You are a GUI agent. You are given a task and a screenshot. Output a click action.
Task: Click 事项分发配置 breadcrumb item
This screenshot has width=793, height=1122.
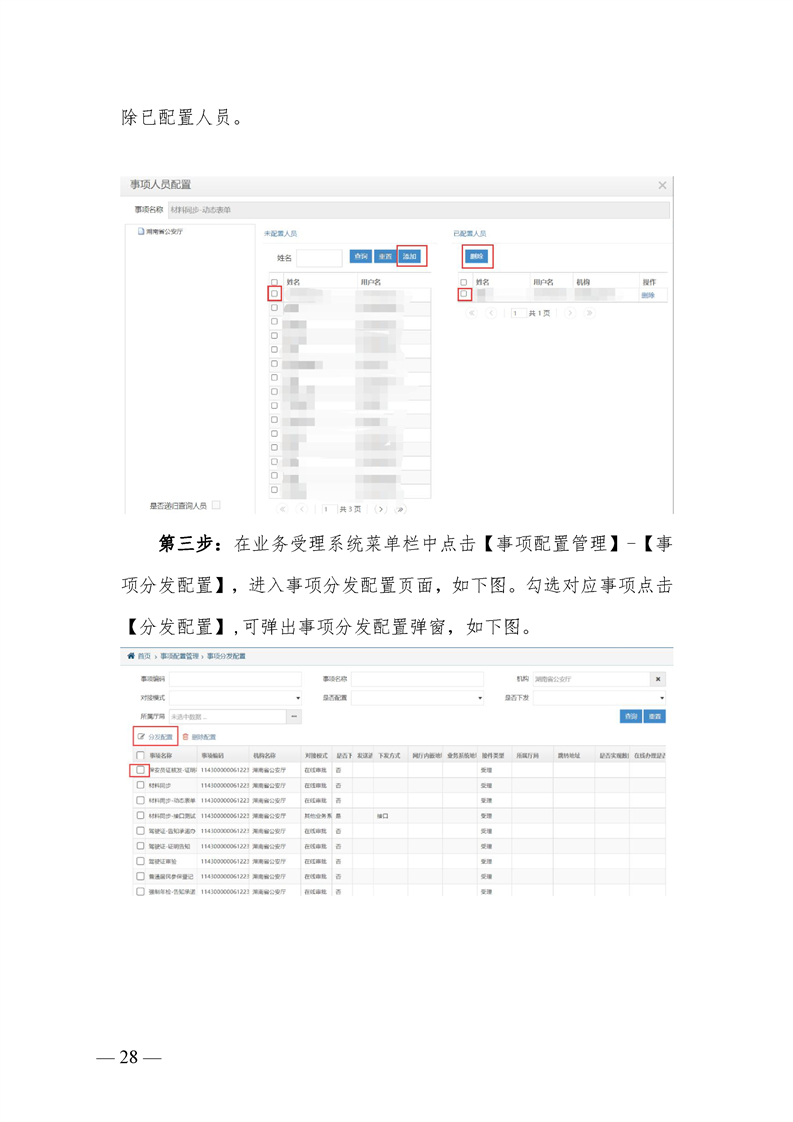coord(226,656)
